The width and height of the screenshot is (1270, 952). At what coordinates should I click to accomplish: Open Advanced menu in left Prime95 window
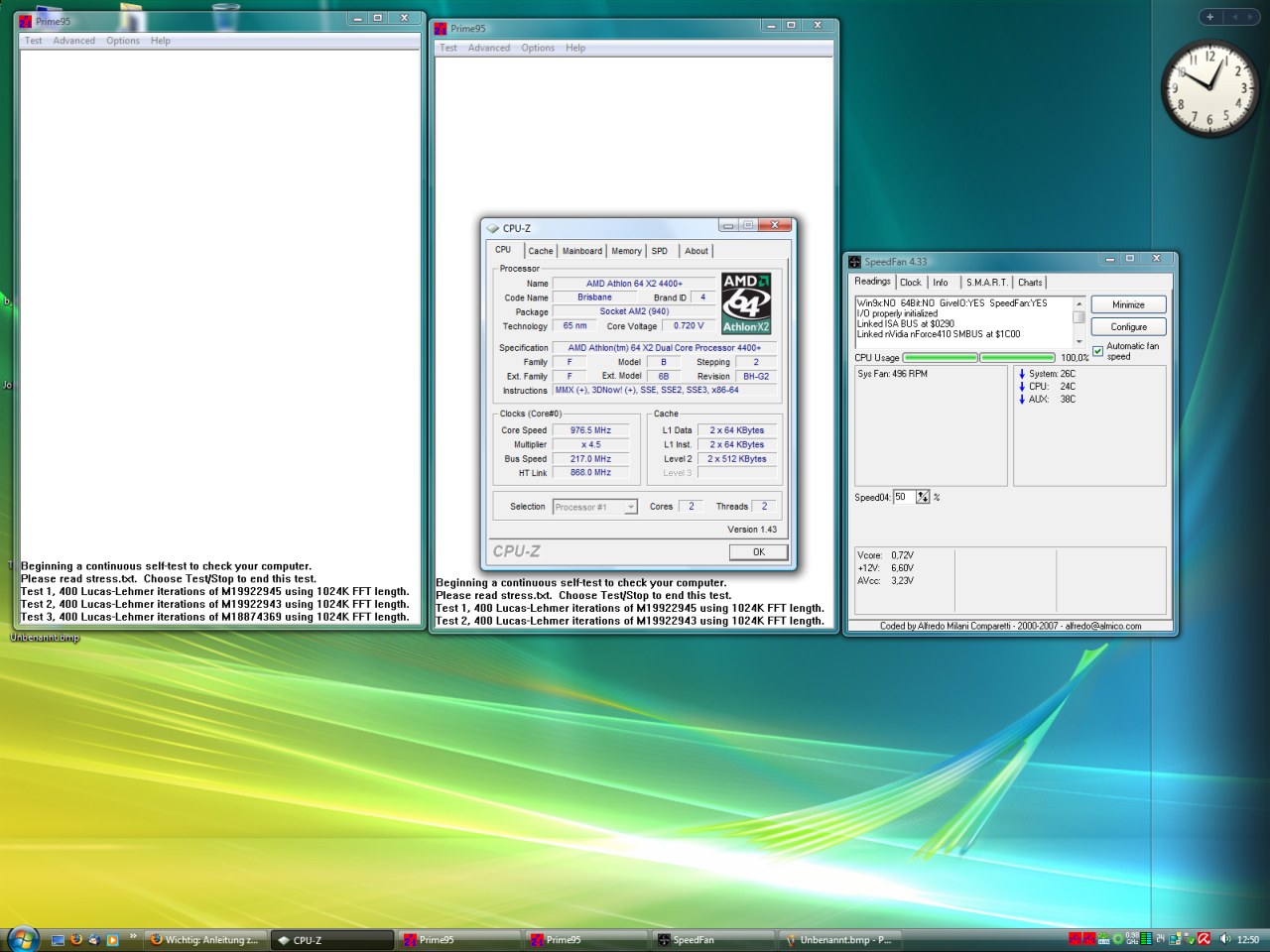point(74,41)
